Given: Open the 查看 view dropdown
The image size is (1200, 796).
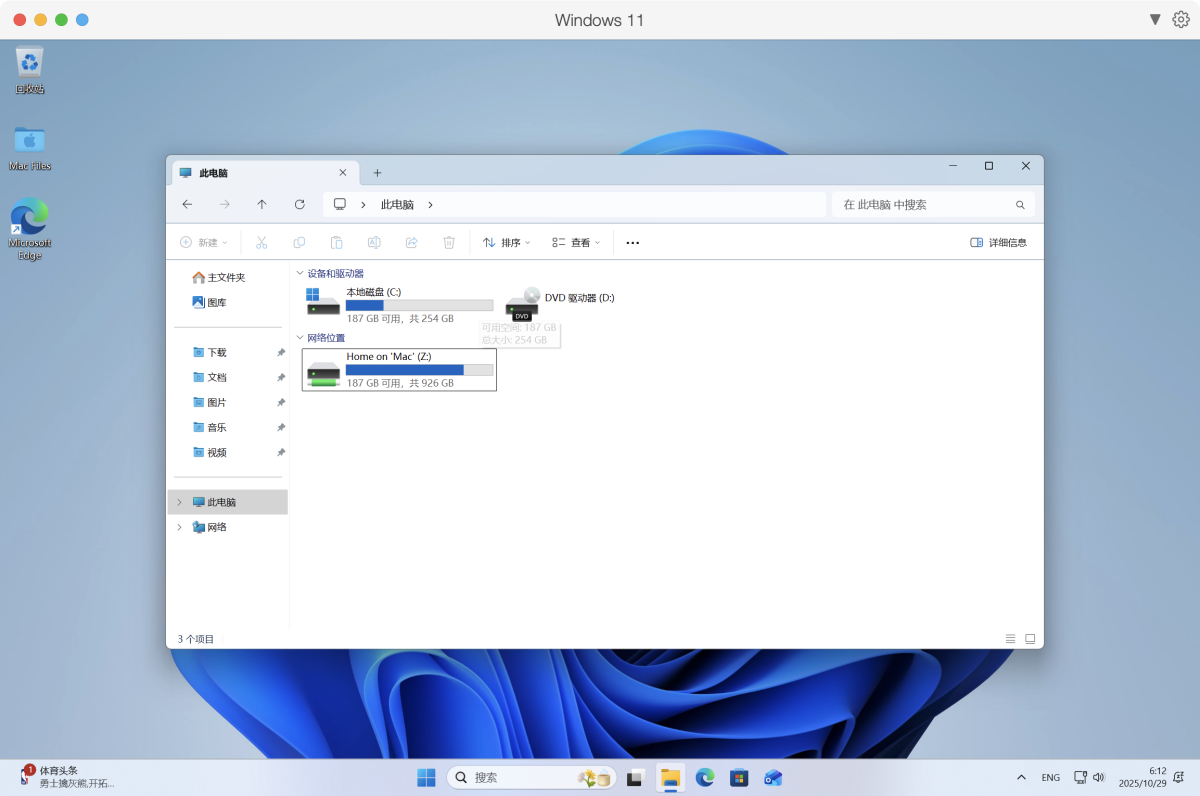Looking at the screenshot, I should [x=576, y=242].
